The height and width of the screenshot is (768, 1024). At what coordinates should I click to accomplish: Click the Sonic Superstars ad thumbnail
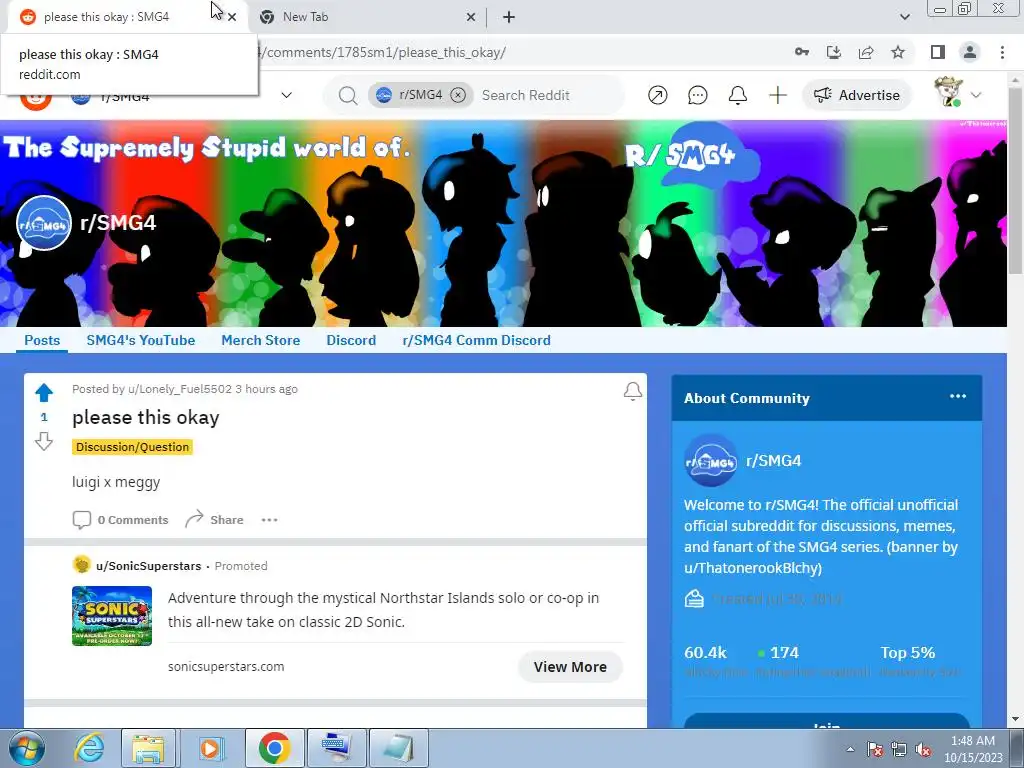click(x=112, y=616)
